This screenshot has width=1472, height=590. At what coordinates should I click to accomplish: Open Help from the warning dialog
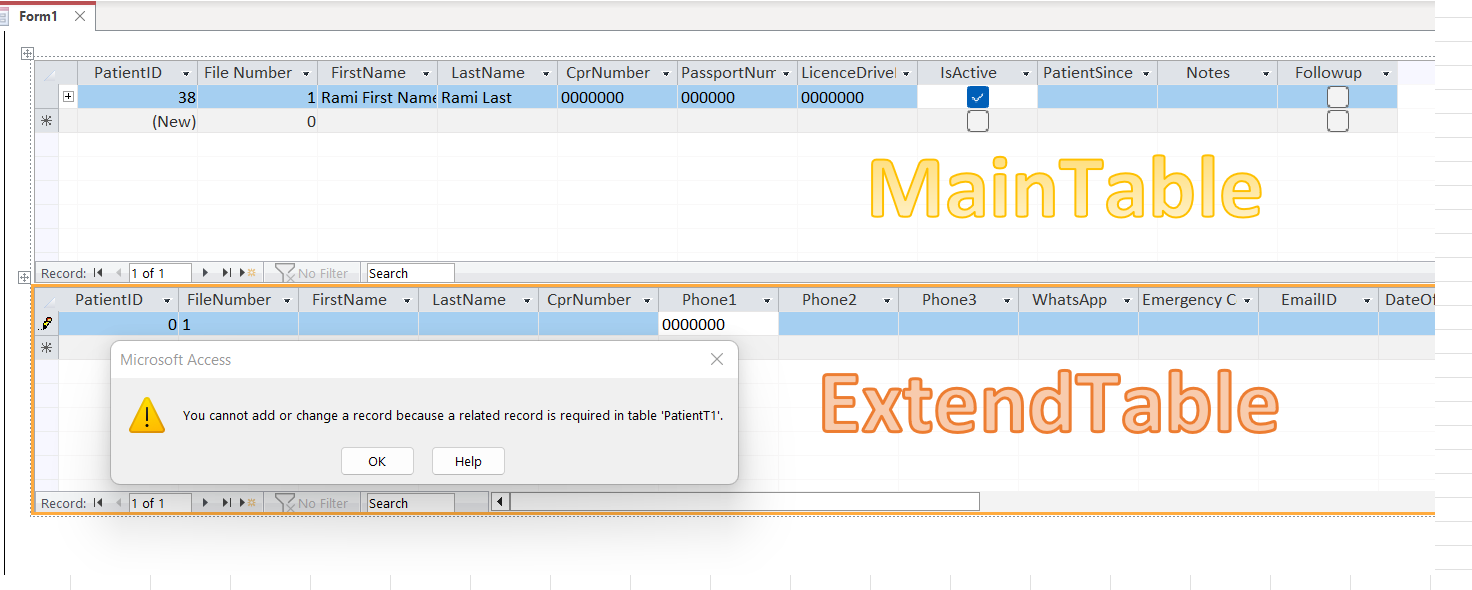tap(467, 461)
